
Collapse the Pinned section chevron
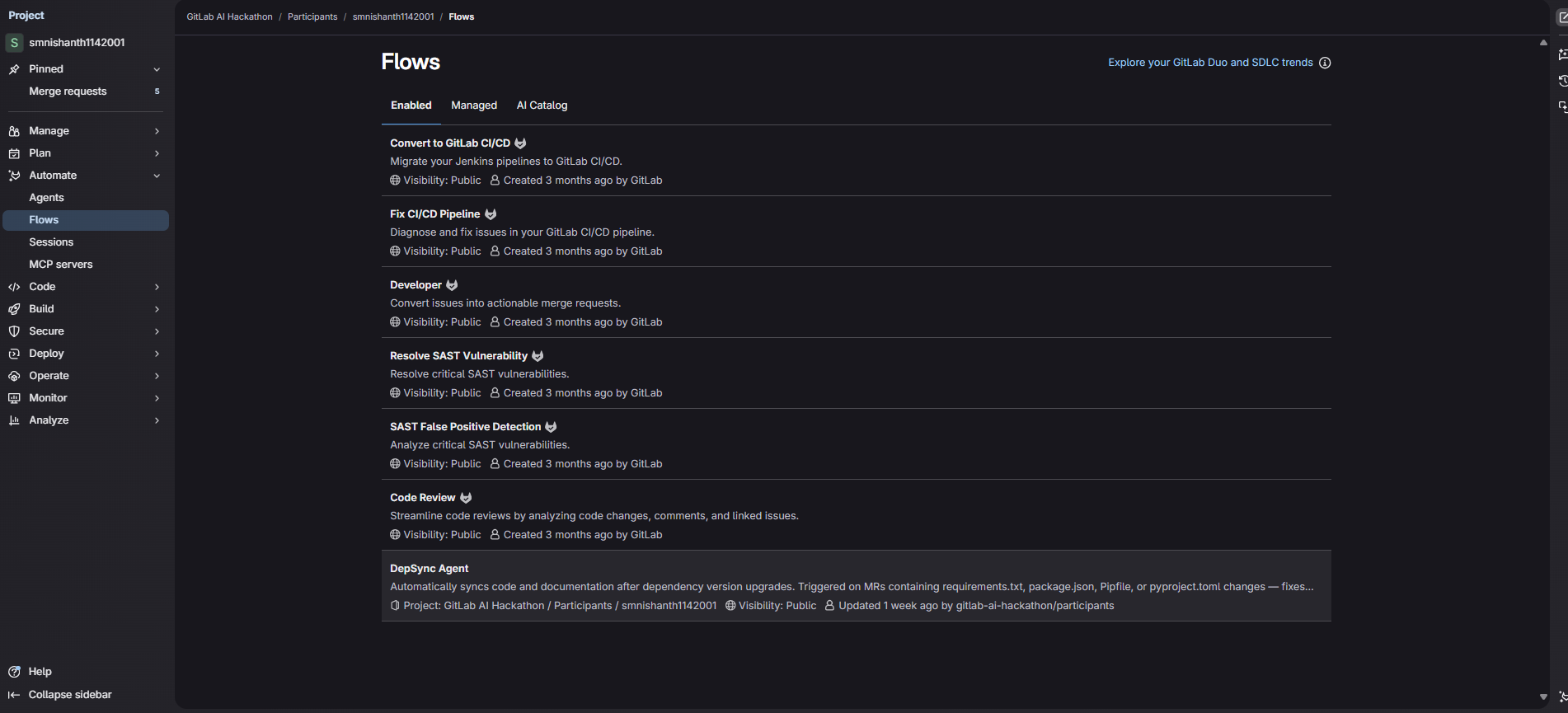coord(157,69)
